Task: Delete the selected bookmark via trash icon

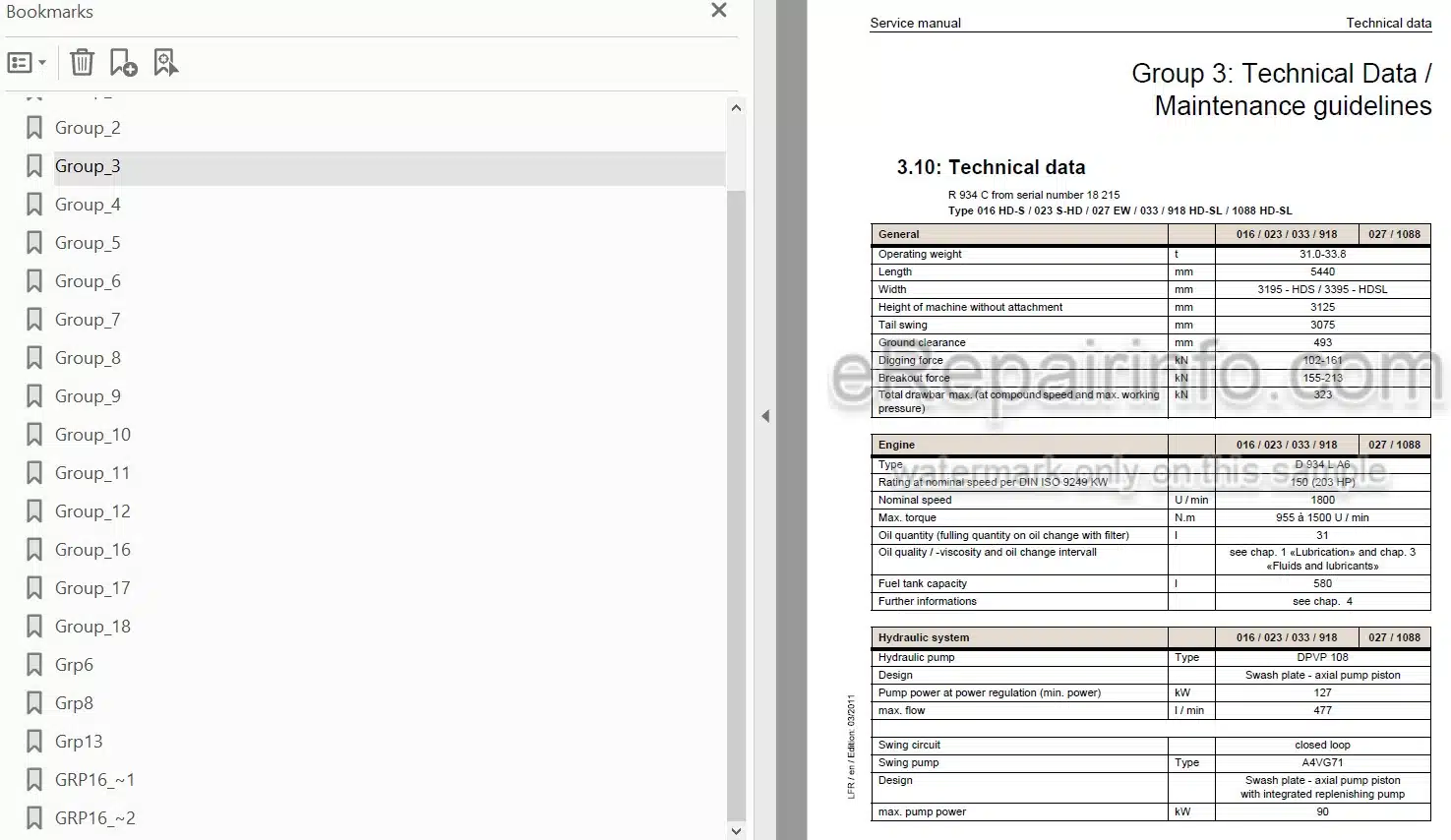Action: [82, 63]
